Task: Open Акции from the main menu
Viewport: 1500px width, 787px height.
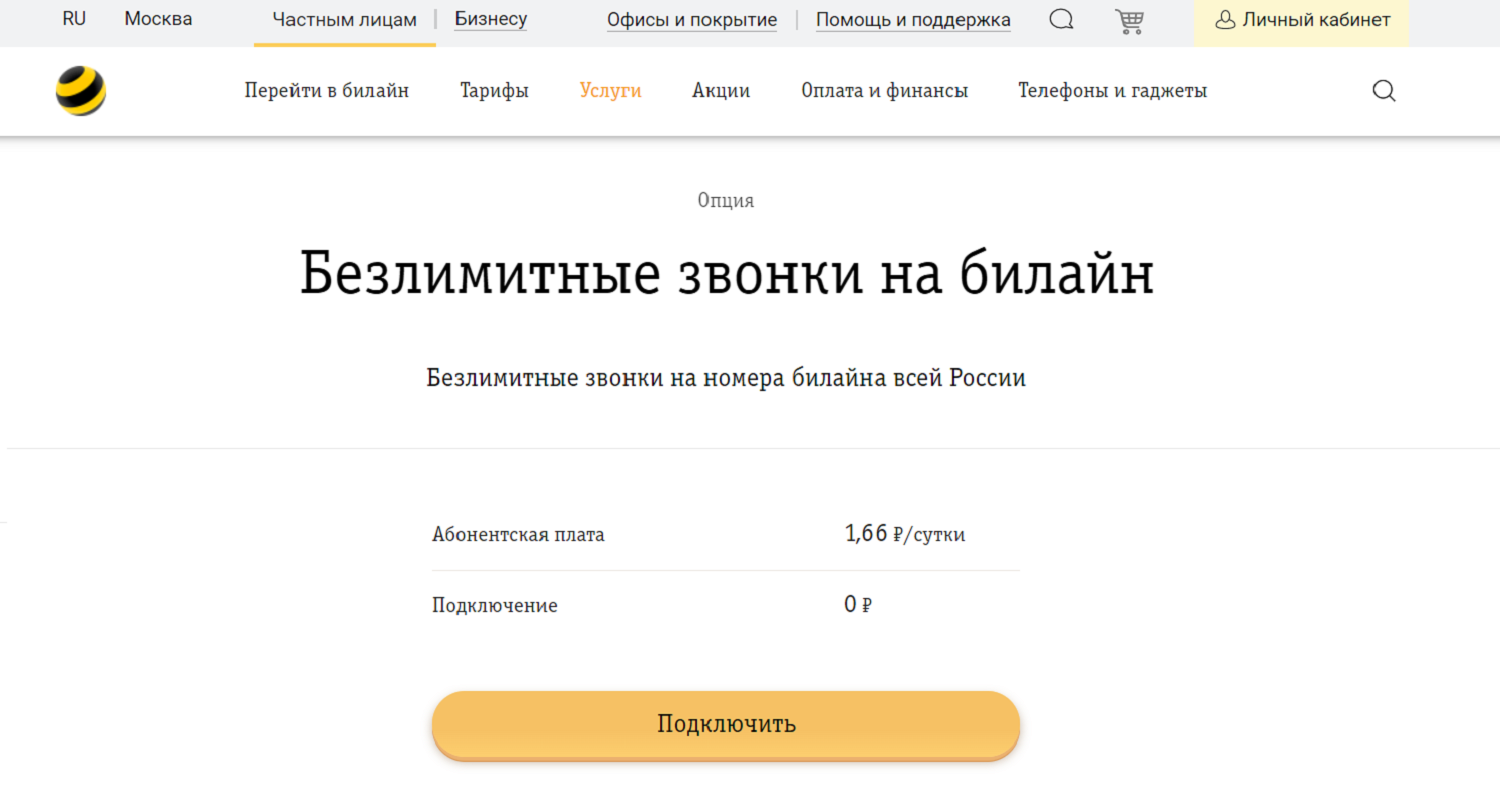Action: [720, 90]
